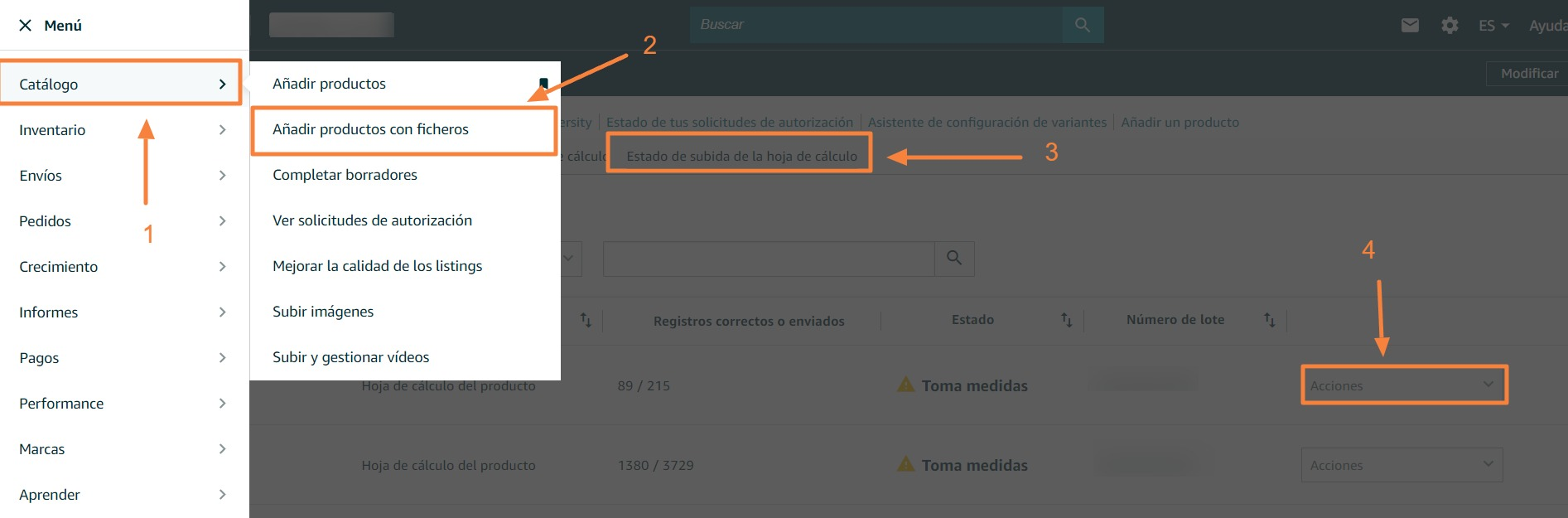The image size is (1568, 518).
Task: Expand the Inventario submenu
Action: 124,130
